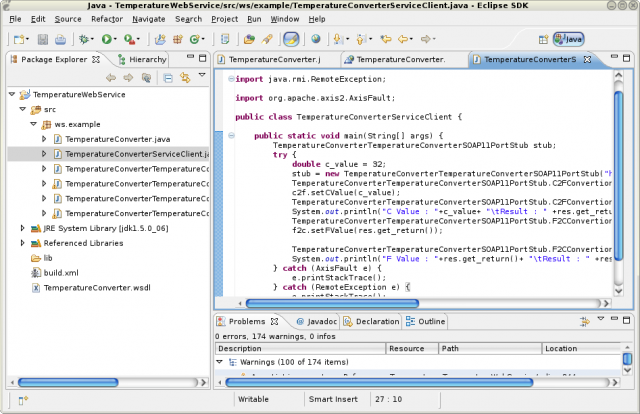Click the Package Explorer horizontal scrollbar thumb

(68, 383)
